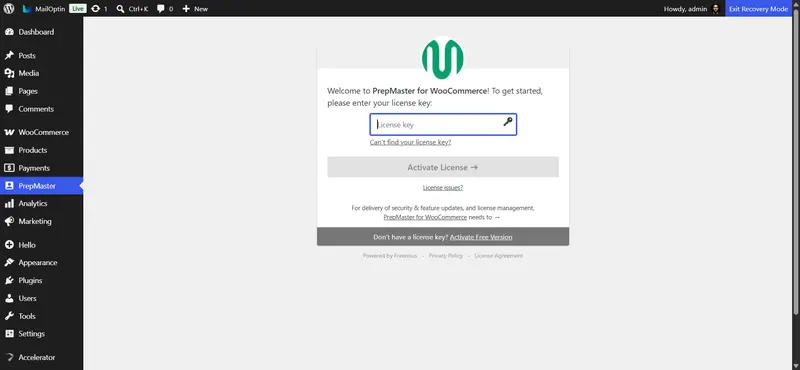
Task: Open the Powered by Freemius link
Action: (390, 256)
